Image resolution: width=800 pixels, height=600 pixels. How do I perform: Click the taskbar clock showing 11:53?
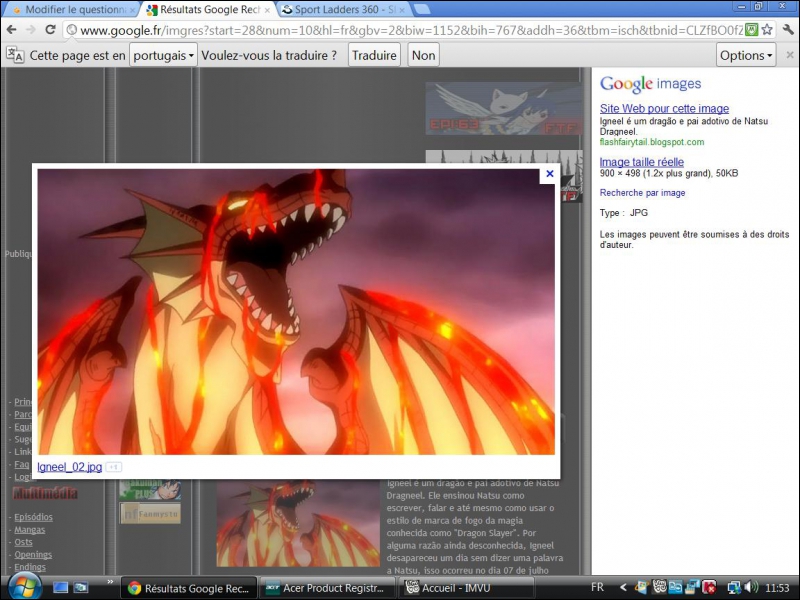click(777, 588)
